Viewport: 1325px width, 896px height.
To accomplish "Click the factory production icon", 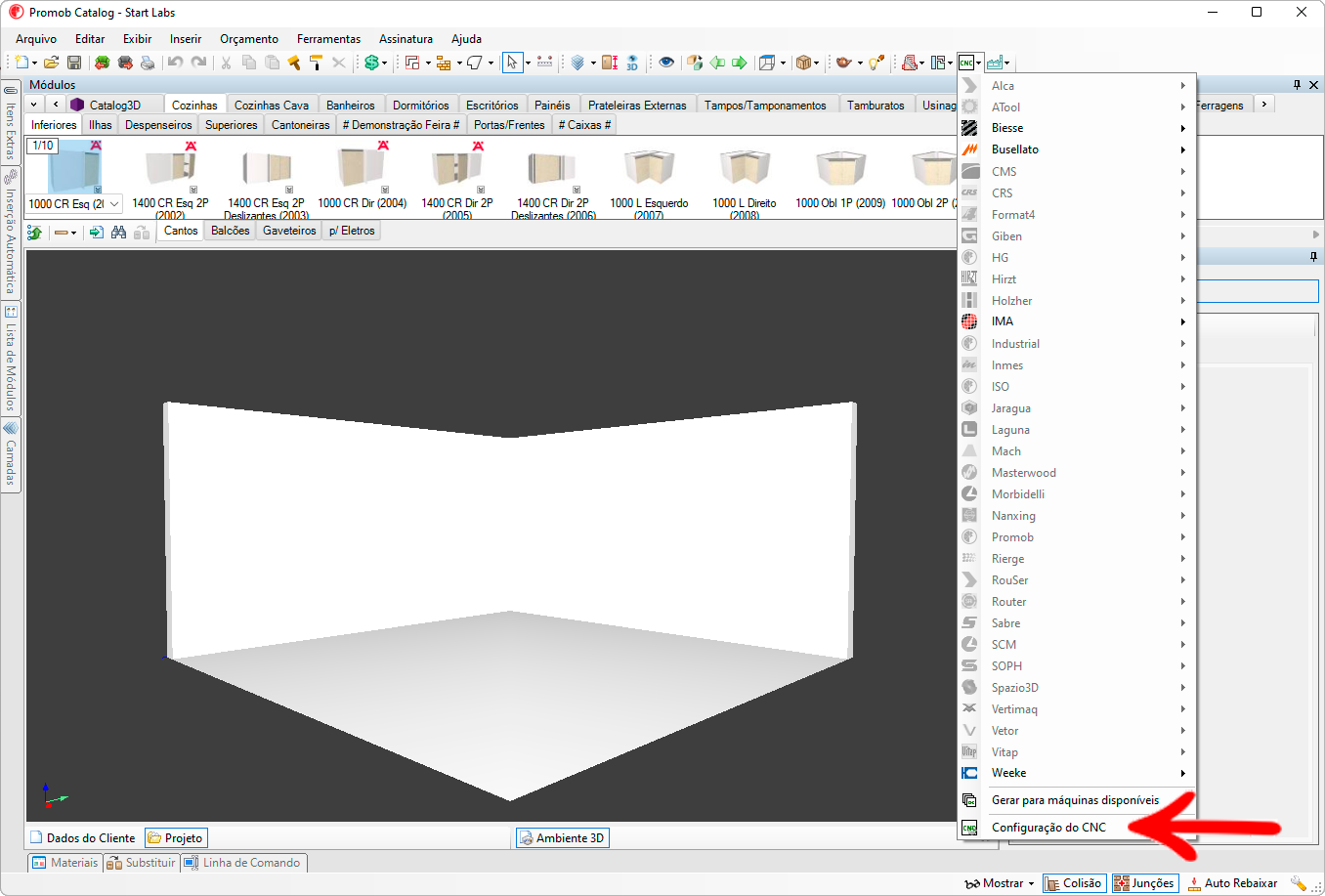I will (x=995, y=63).
